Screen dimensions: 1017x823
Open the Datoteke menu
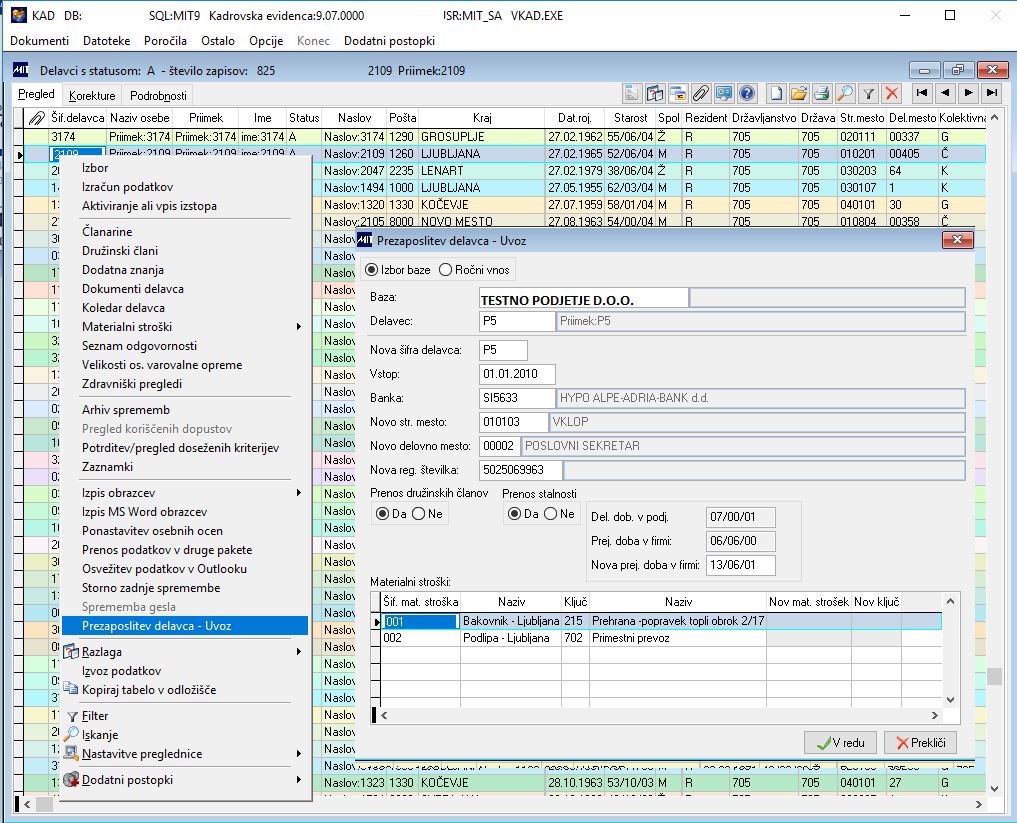point(106,41)
